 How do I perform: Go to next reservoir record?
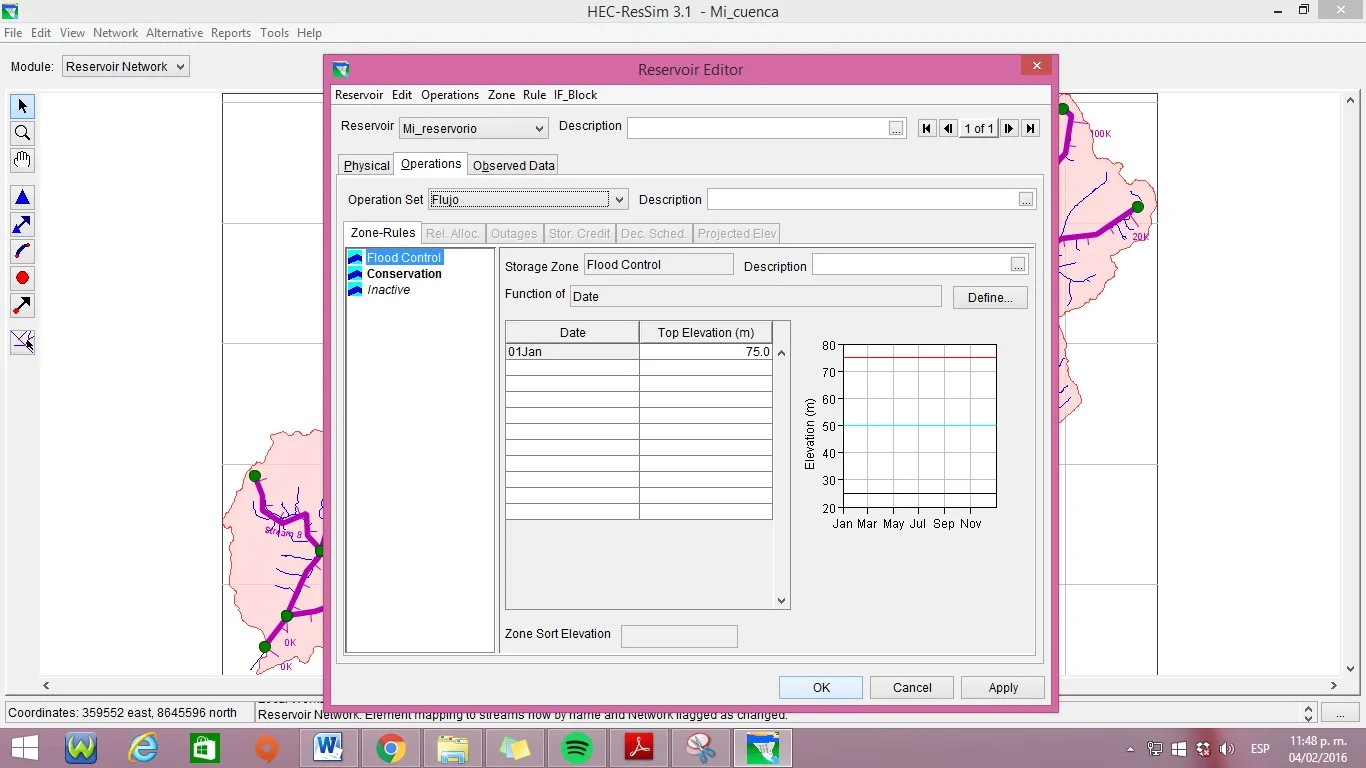pyautogui.click(x=1009, y=128)
